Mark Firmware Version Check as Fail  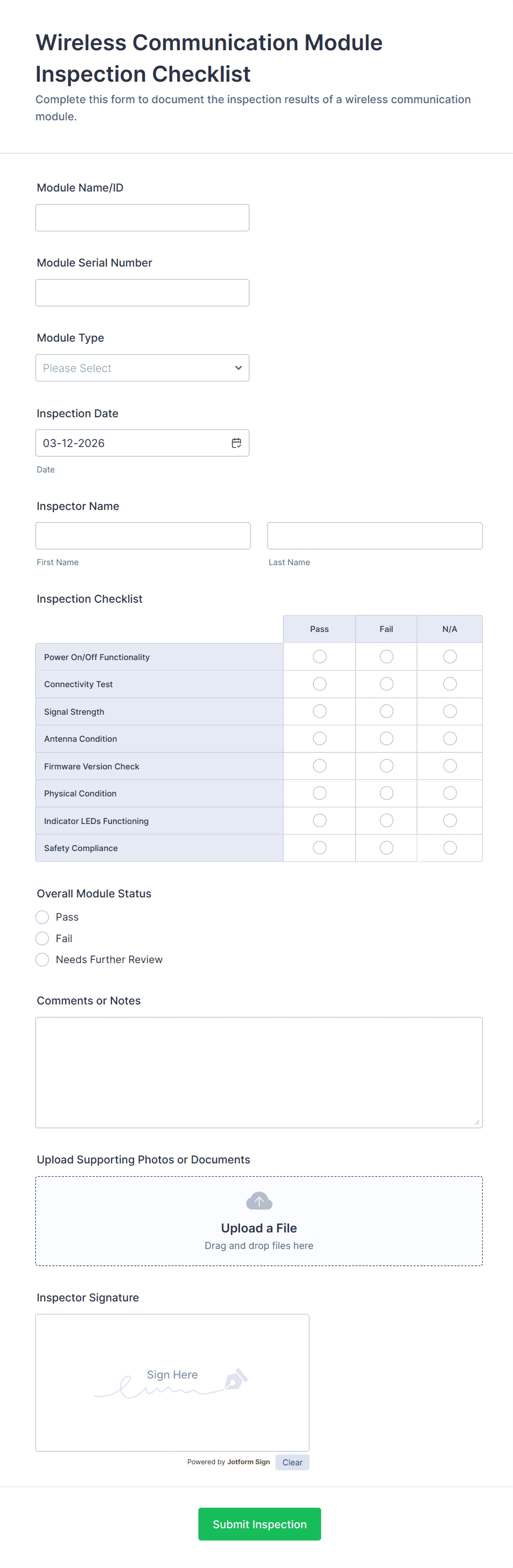click(387, 766)
